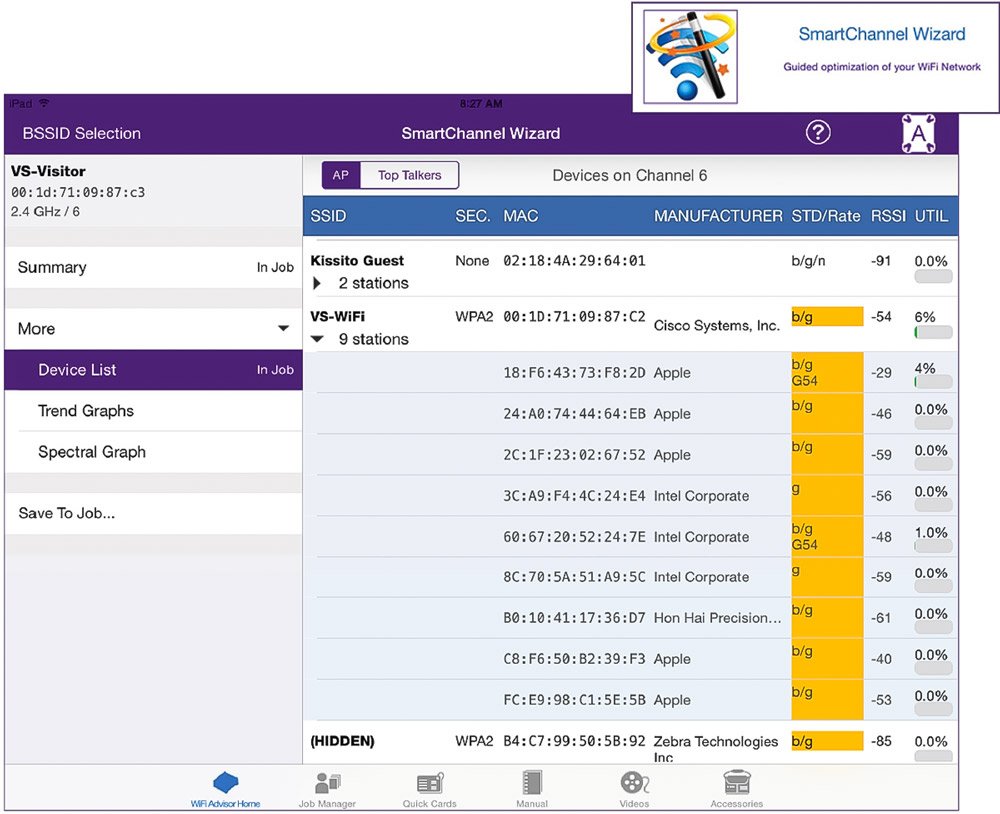1000x814 pixels.
Task: Switch to Top Talkers view
Action: coord(409,175)
